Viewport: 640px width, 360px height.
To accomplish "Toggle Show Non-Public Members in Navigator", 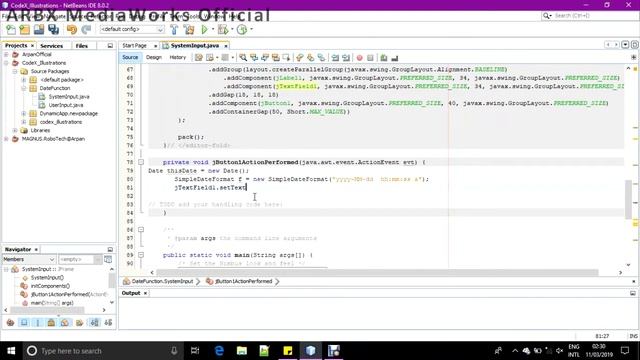I will click(51, 323).
